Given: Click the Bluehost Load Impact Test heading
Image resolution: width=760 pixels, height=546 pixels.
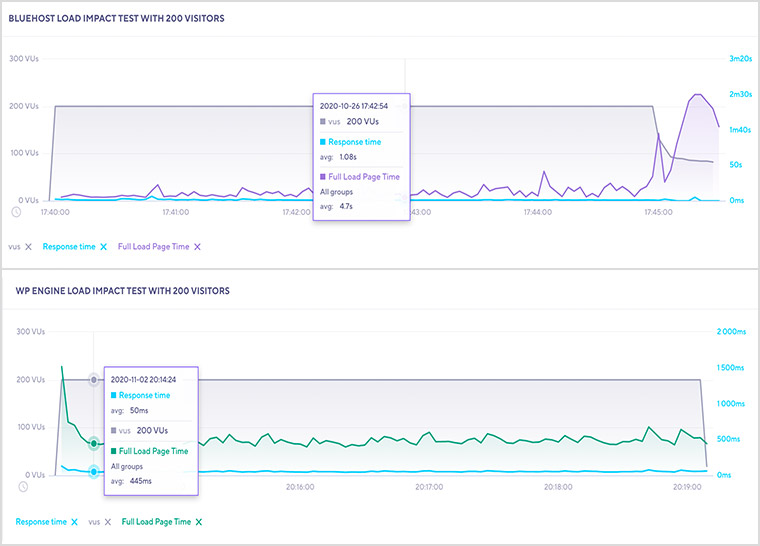Looking at the screenshot, I should tap(116, 18).
